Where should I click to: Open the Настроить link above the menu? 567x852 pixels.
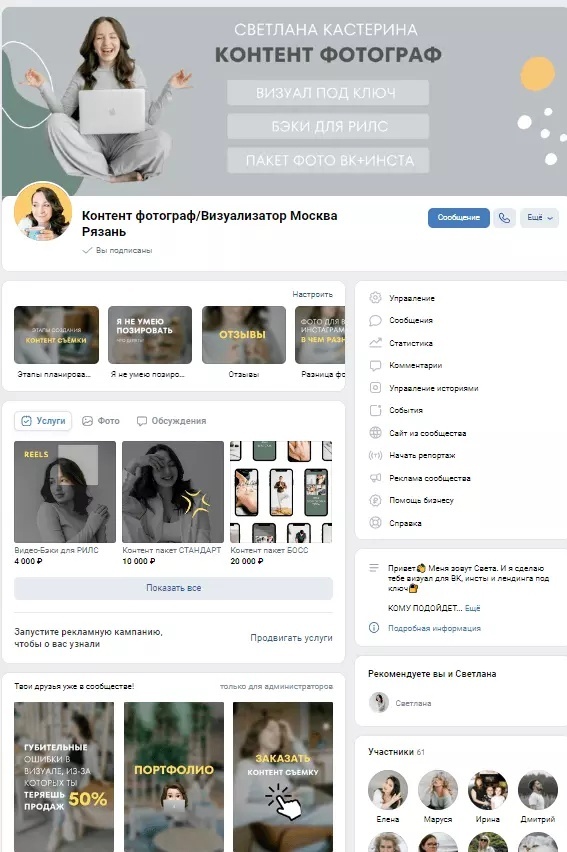[x=313, y=294]
